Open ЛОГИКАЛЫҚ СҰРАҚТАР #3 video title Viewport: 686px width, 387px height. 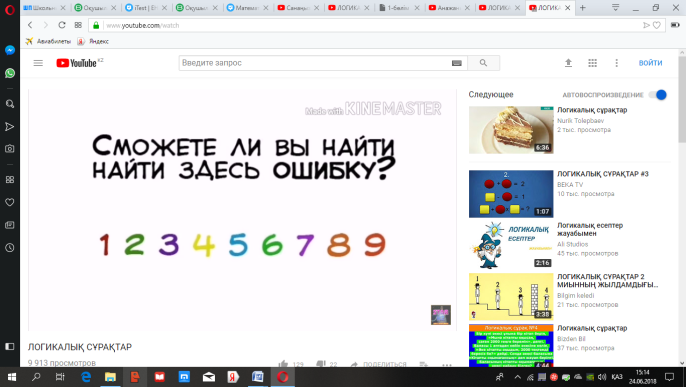(x=602, y=174)
